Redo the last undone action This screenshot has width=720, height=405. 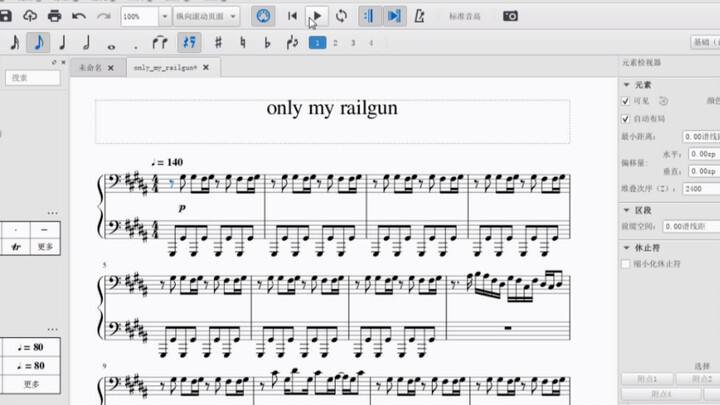point(104,16)
